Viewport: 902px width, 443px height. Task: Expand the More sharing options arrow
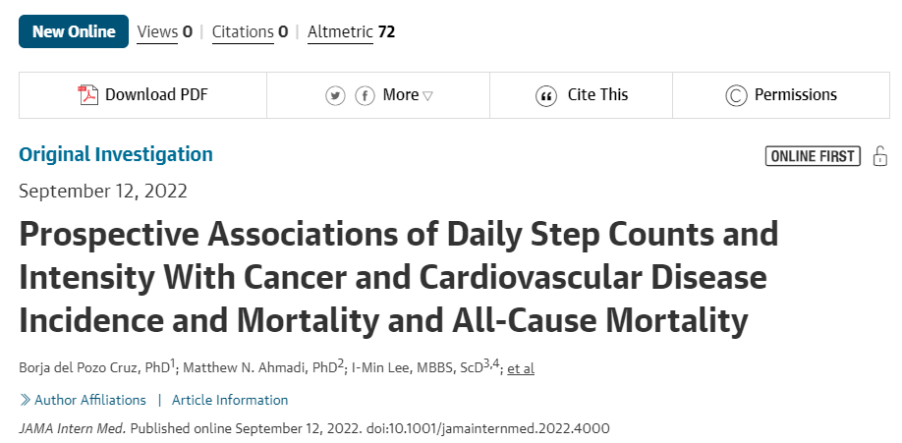[427, 96]
